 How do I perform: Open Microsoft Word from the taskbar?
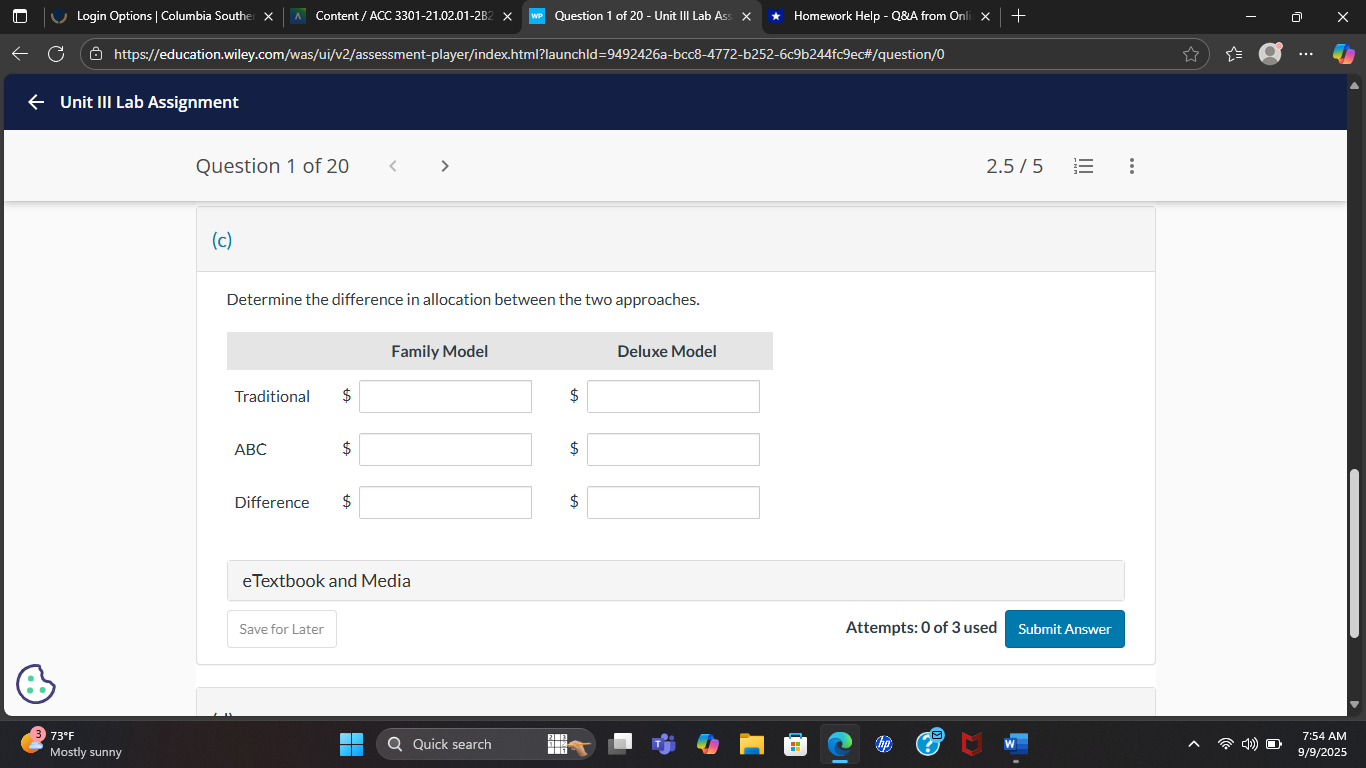(x=1014, y=744)
